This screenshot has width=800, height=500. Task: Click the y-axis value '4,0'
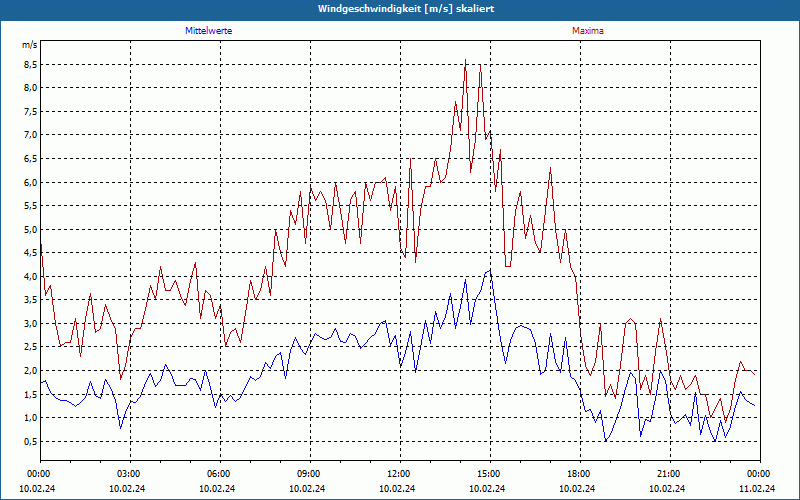(31, 277)
